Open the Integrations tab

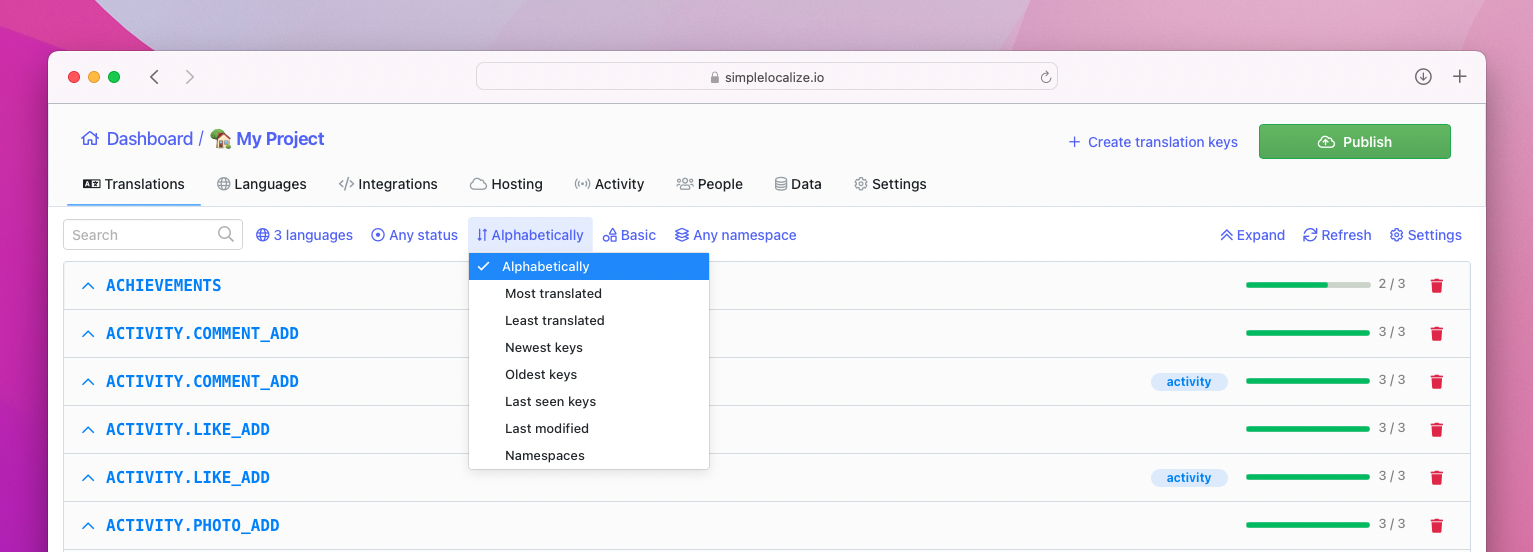(x=388, y=184)
